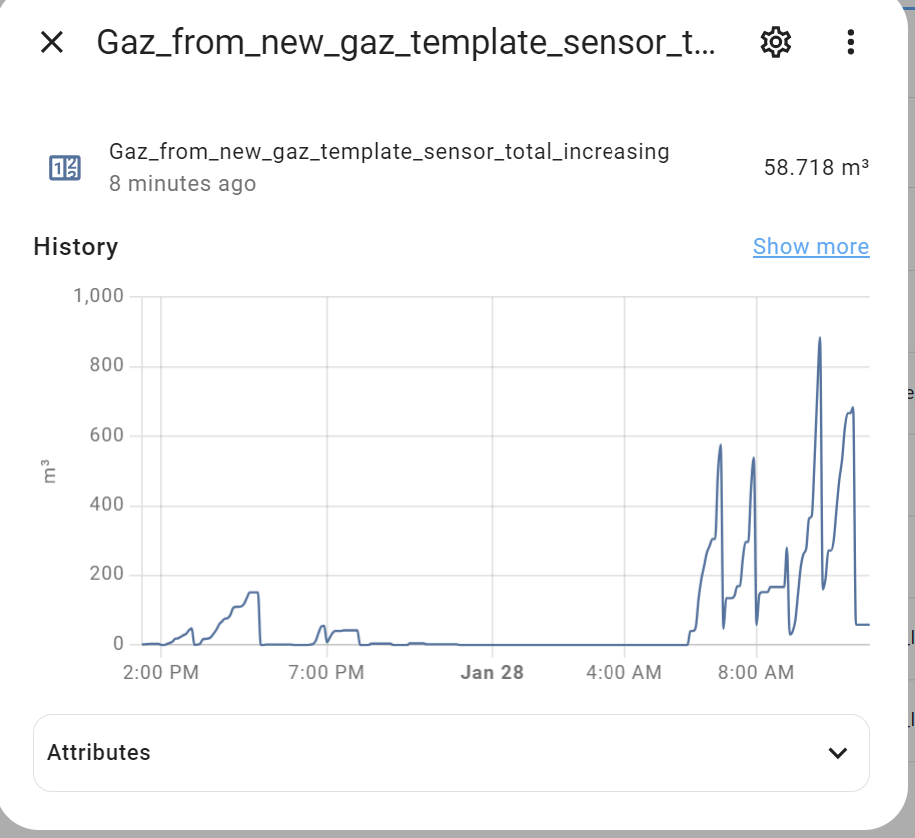The width and height of the screenshot is (915, 838).
Task: Click the Gaz_from_new_gaz_template_sensor_total_increasing entity name
Action: (389, 152)
